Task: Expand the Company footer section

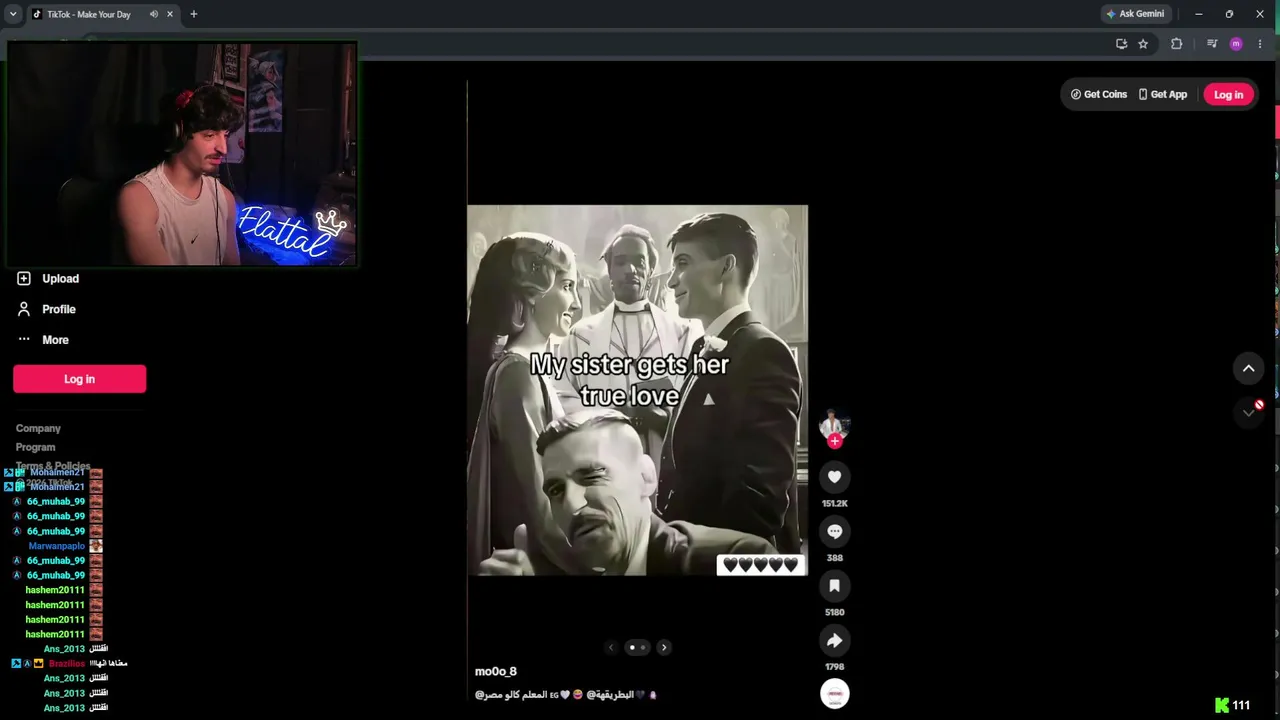Action: [38, 428]
